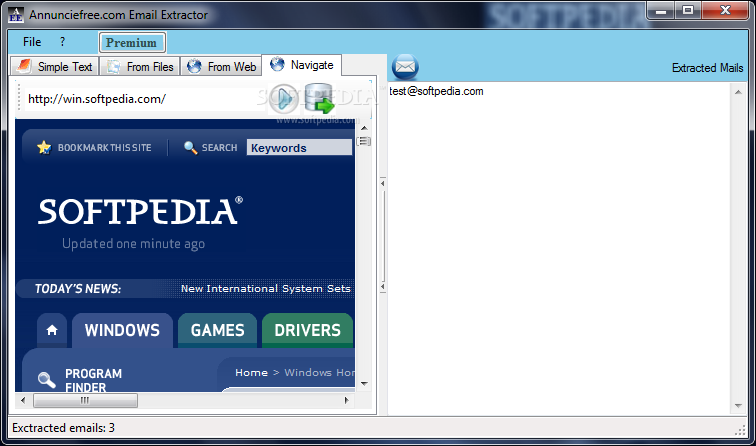The width and height of the screenshot is (756, 446).
Task: Click the Softpedia logo
Action: [140, 211]
